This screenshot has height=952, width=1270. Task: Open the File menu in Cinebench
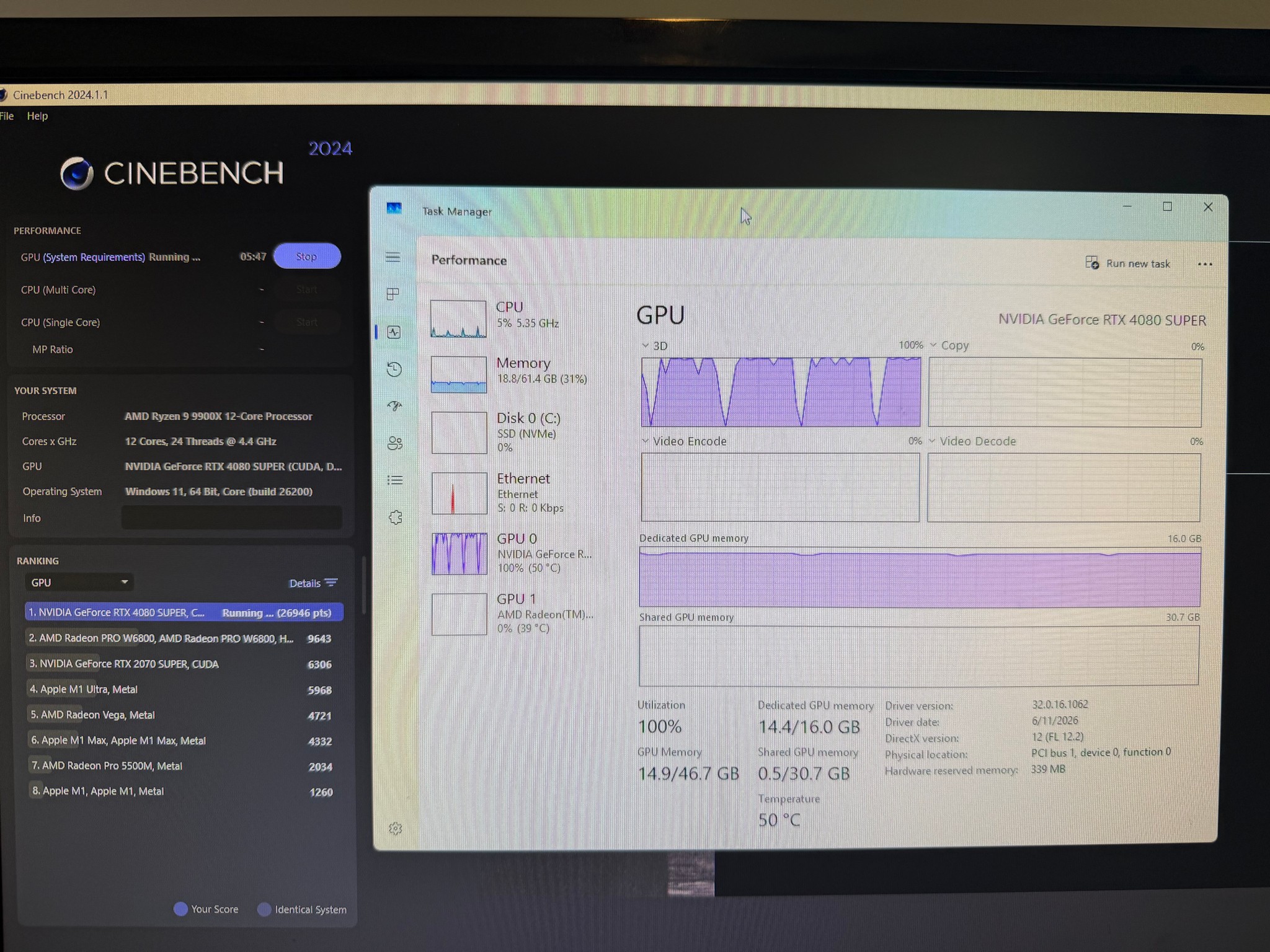[7, 116]
